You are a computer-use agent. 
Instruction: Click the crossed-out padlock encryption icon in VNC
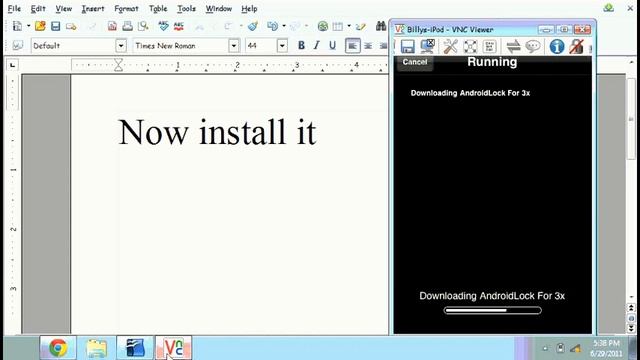coord(576,46)
